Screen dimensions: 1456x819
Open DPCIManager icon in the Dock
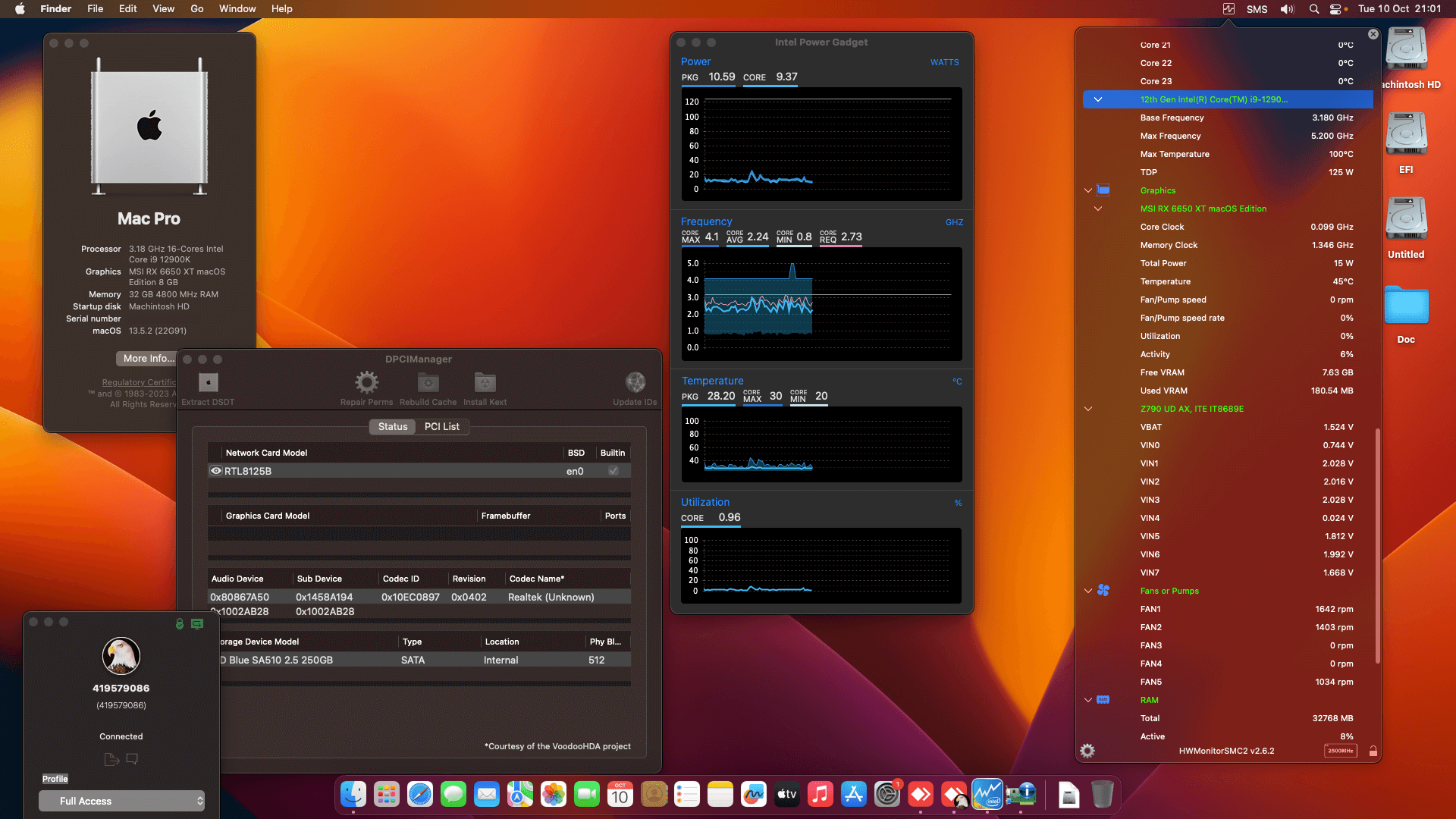point(1021,794)
